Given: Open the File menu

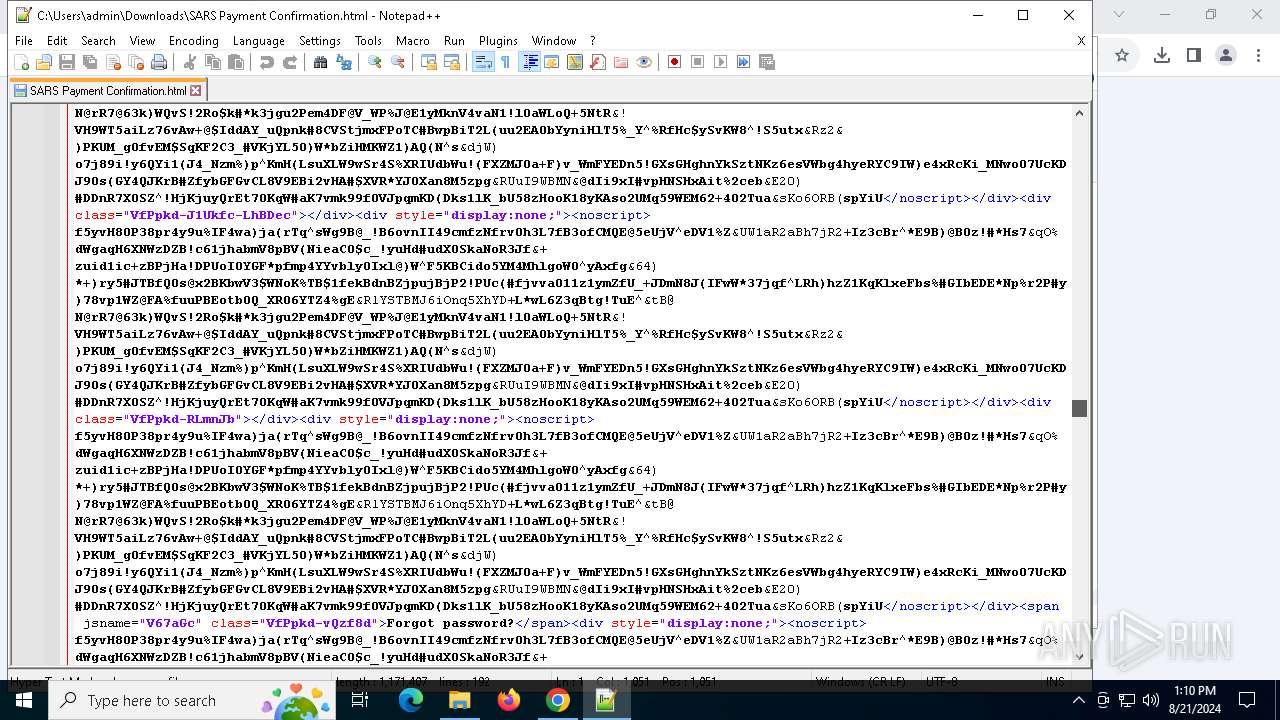Looking at the screenshot, I should point(24,41).
